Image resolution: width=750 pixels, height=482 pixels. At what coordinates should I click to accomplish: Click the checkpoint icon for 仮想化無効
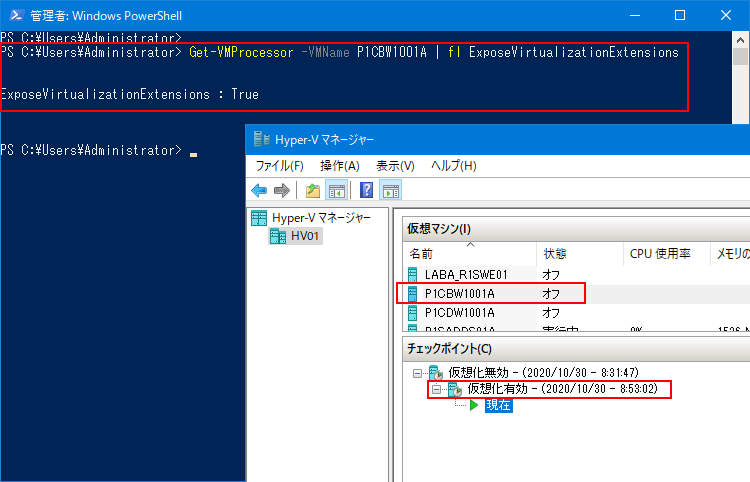tap(436, 372)
